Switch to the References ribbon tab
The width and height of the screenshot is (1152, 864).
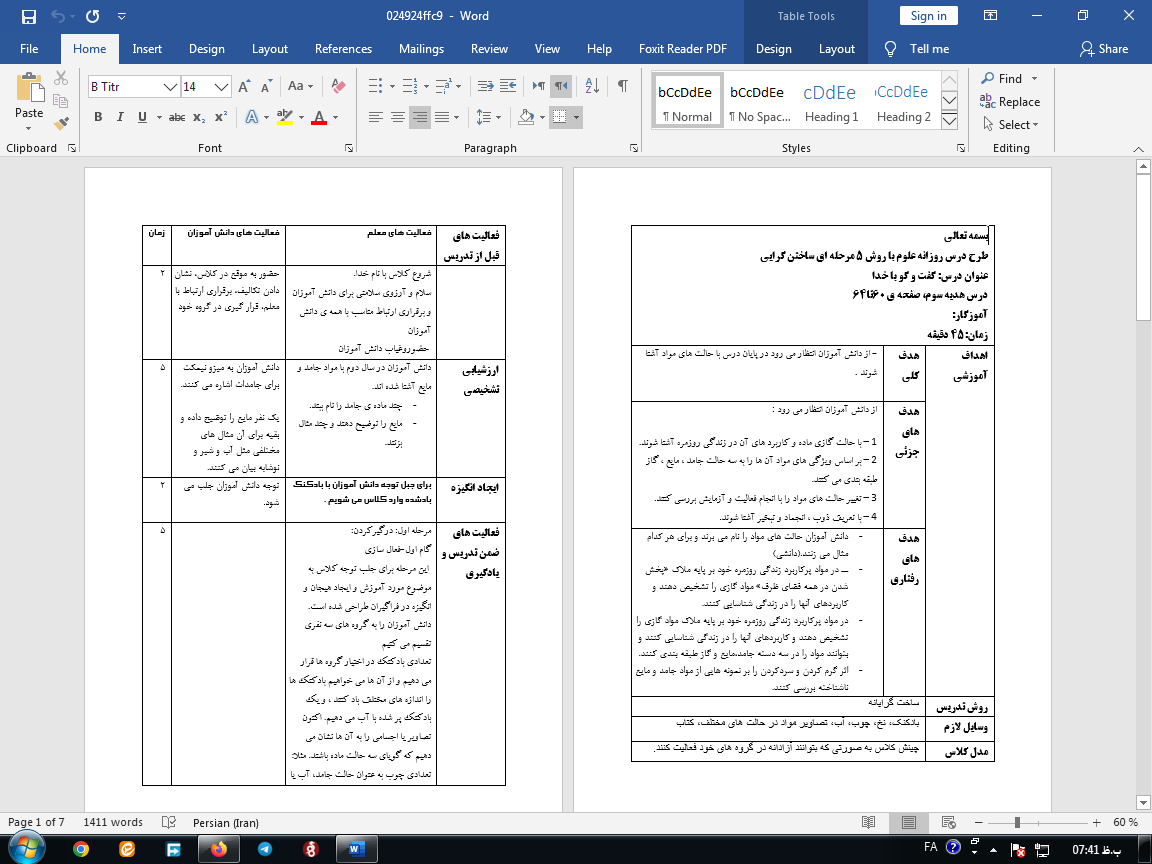click(343, 49)
